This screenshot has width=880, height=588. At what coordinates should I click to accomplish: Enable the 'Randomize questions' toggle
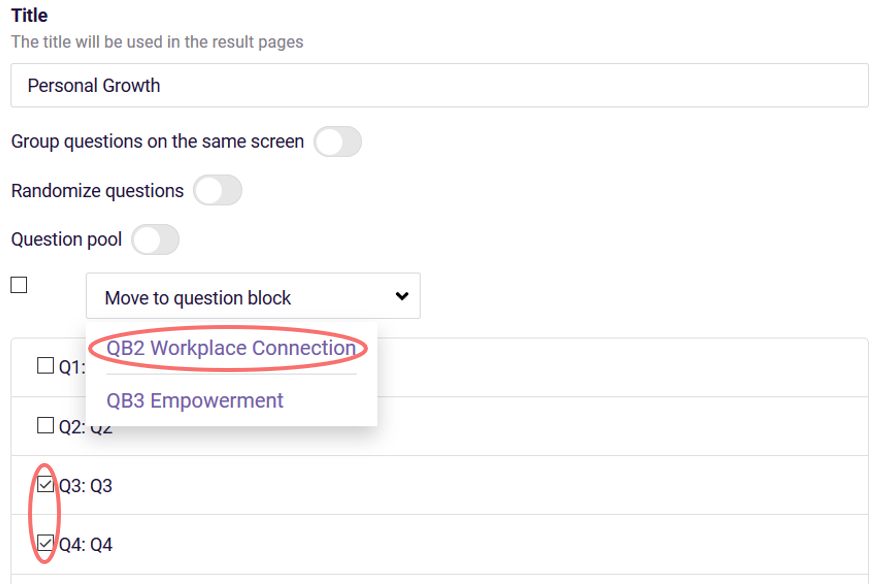(217, 190)
